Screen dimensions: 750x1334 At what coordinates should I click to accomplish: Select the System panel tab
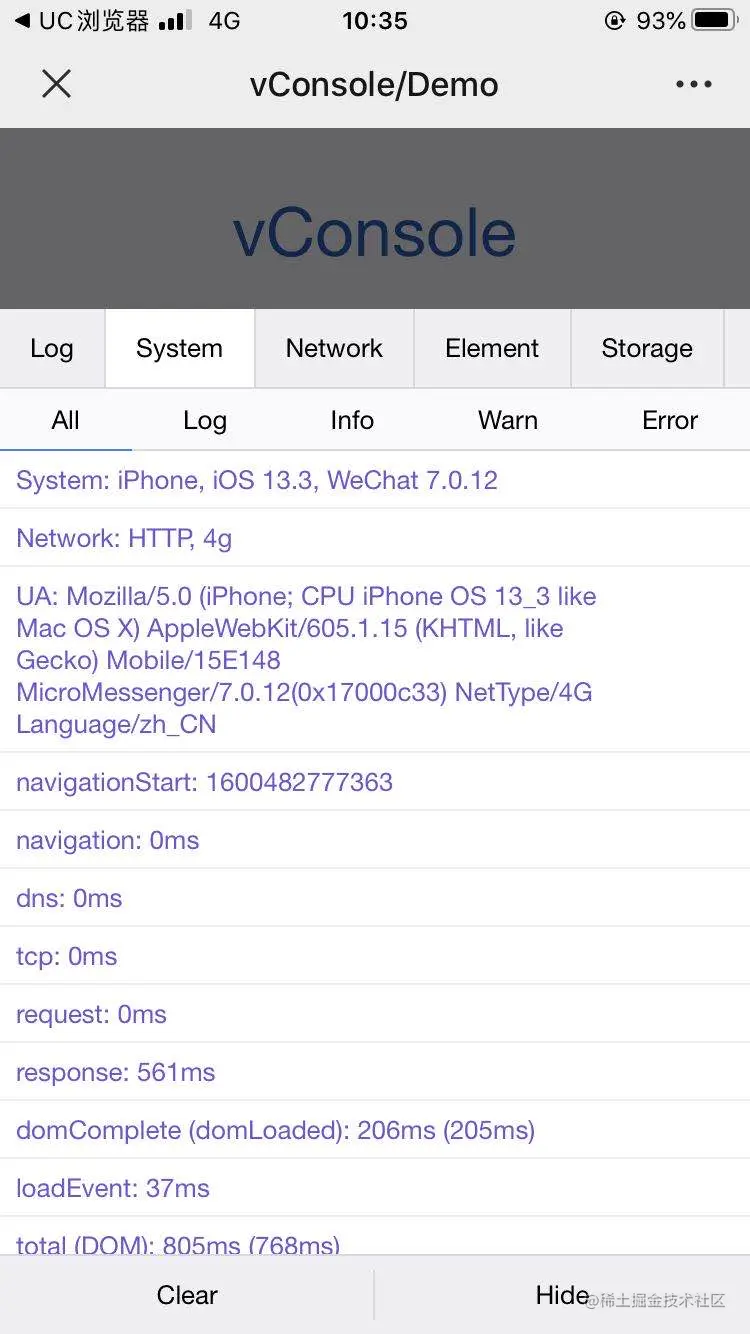tap(179, 348)
